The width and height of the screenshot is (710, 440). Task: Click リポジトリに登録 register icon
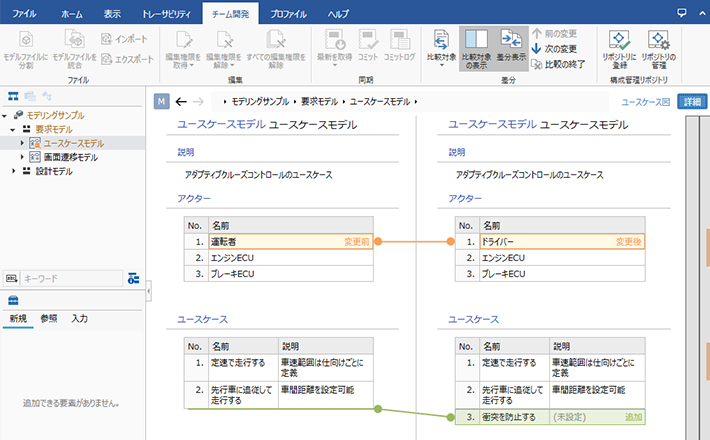pos(619,40)
